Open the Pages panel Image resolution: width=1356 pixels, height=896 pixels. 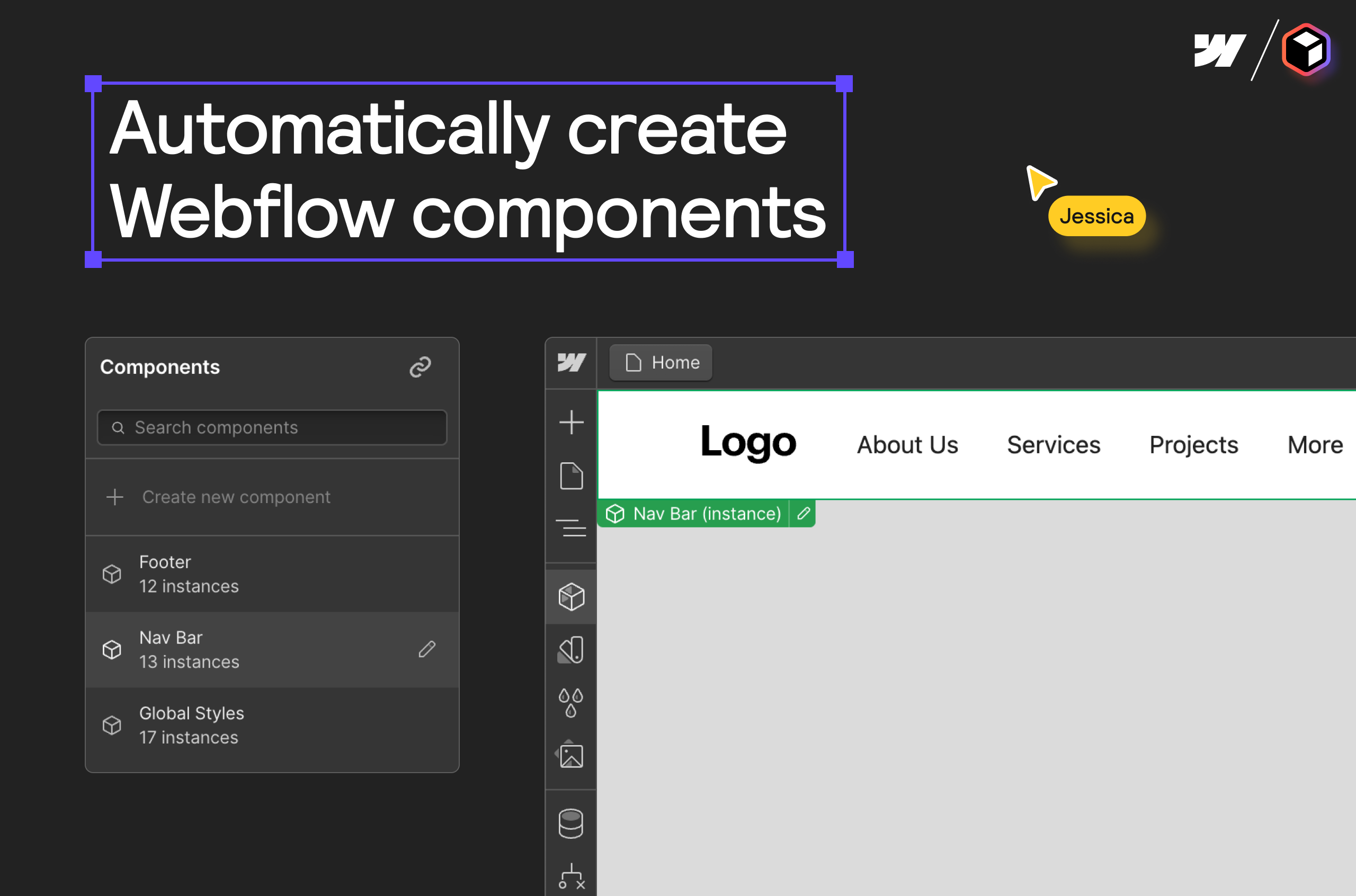(x=572, y=476)
